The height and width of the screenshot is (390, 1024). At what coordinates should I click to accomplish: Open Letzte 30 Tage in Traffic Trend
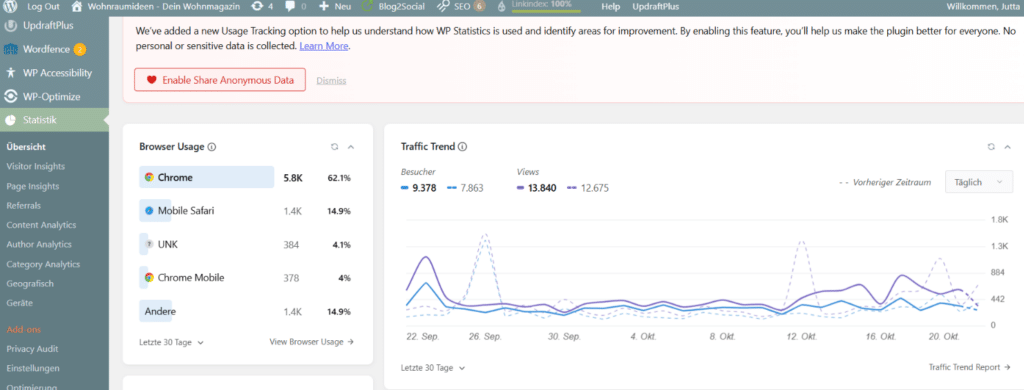pyautogui.click(x=433, y=368)
